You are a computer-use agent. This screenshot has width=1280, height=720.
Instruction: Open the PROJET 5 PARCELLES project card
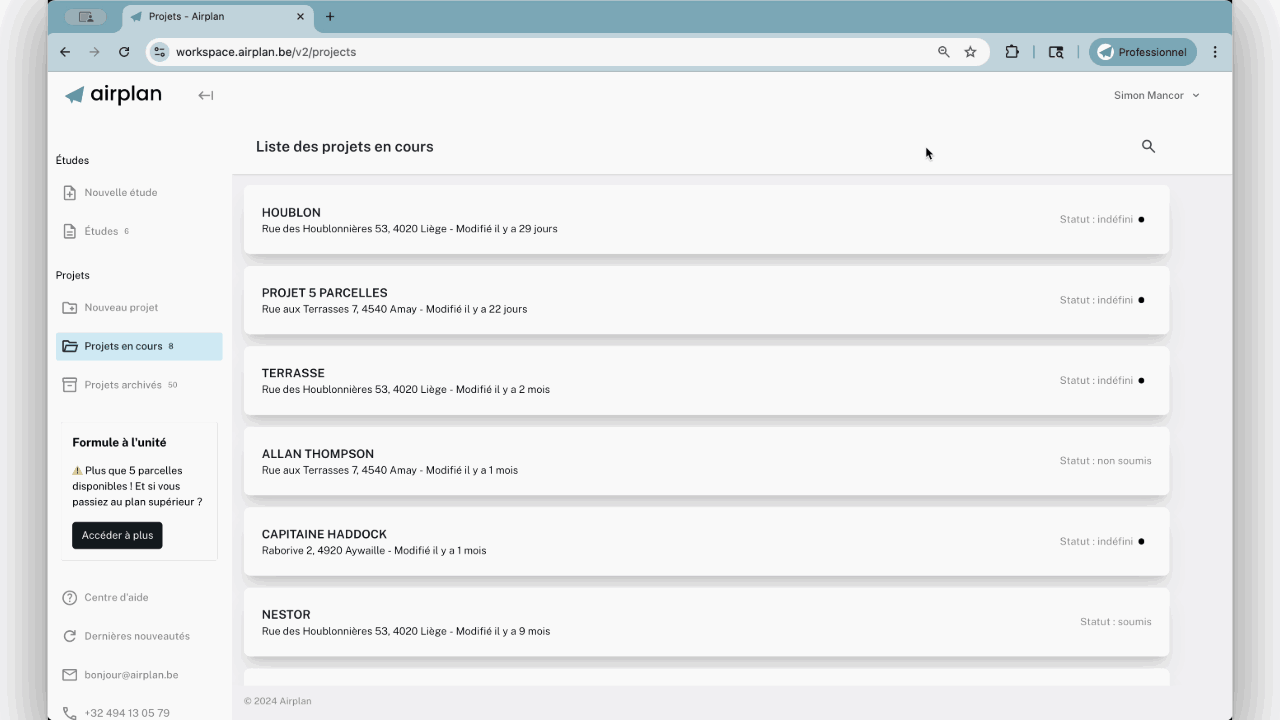[706, 300]
